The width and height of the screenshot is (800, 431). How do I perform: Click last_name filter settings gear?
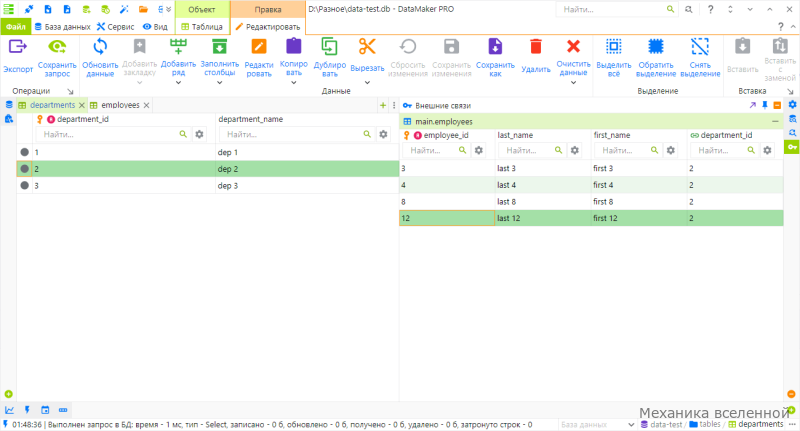pyautogui.click(x=575, y=150)
